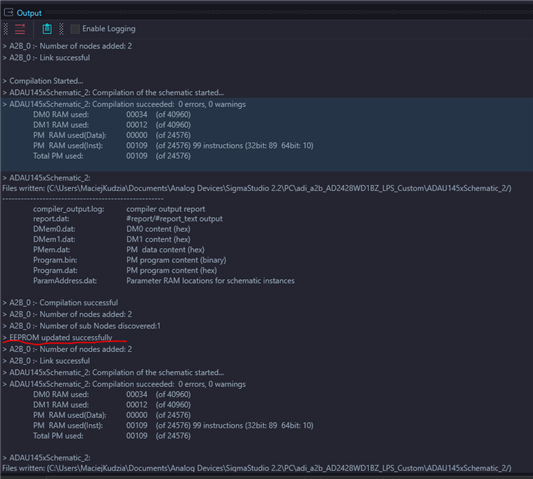Select the Output panel title
The height and width of the screenshot is (479, 533).
click(29, 13)
